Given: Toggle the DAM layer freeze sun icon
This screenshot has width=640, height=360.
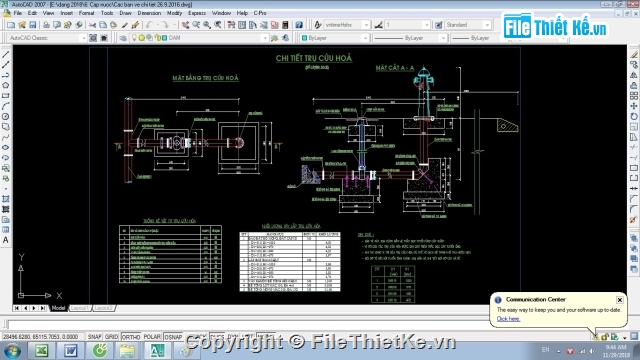Looking at the screenshot, I should 142,38.
